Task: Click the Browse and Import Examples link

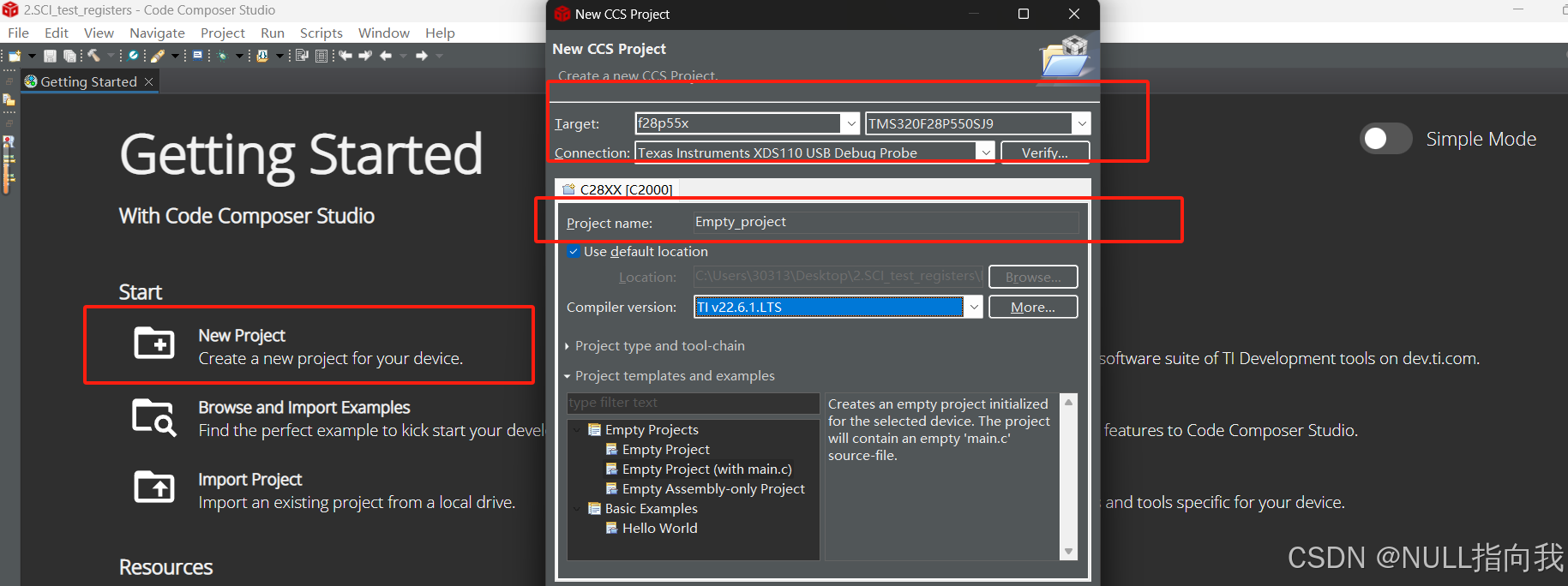Action: point(304,408)
